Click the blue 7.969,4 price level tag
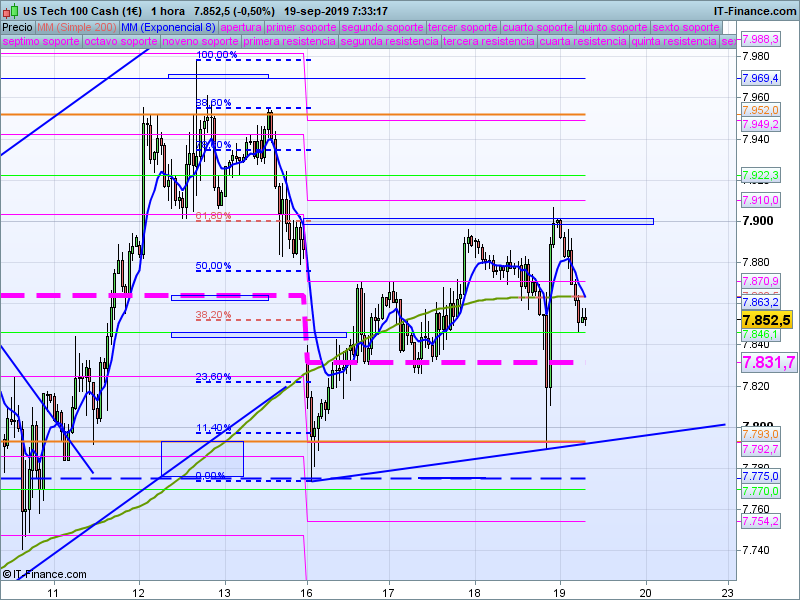 [x=760, y=78]
